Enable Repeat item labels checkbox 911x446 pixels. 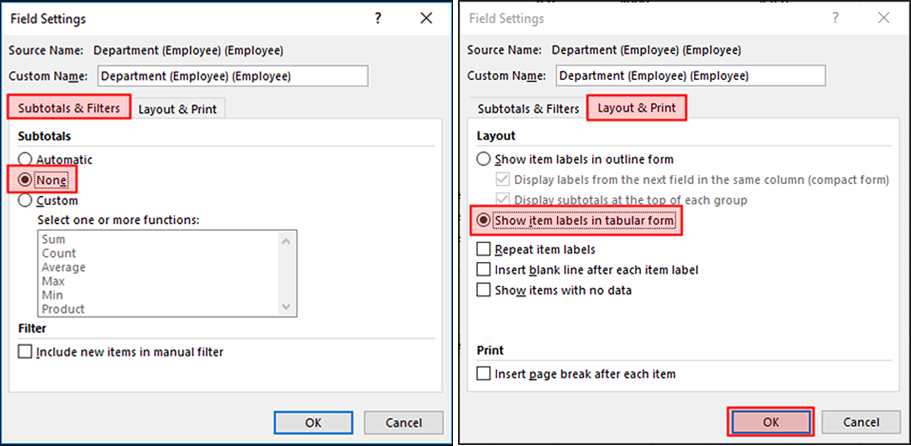coord(485,249)
